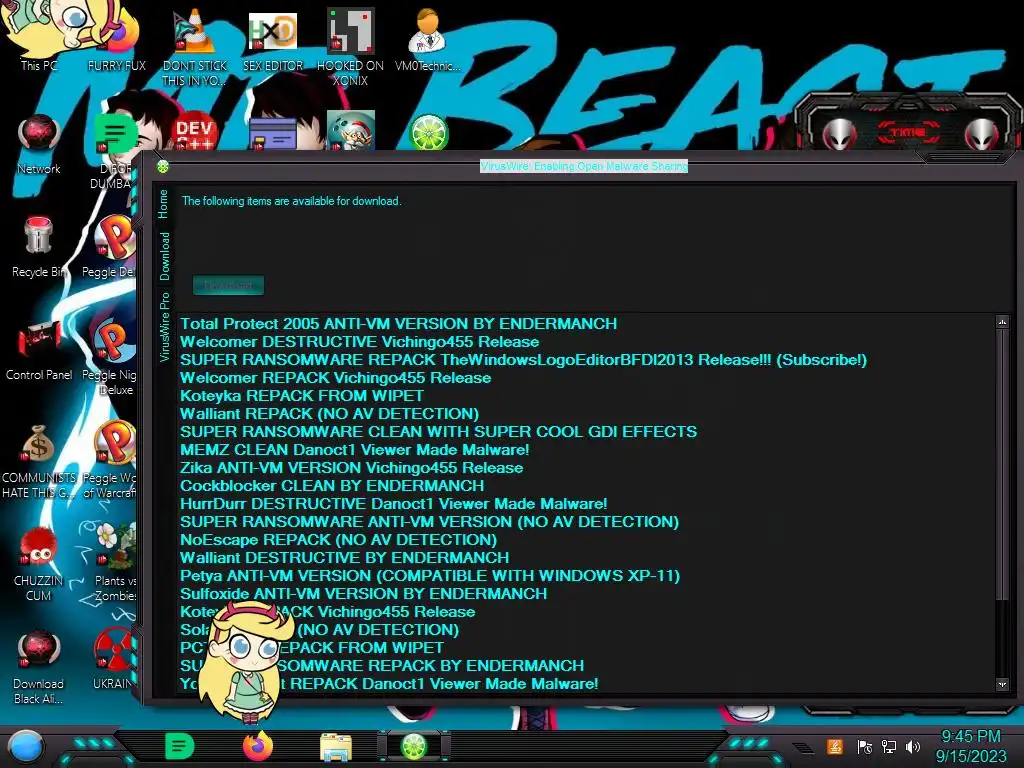The image size is (1024, 768).
Task: Select 'SUPER RANSOMWARE REPACK TheWindowsLogoEditorBFDI2013 Release!!!' row
Action: click(x=524, y=360)
